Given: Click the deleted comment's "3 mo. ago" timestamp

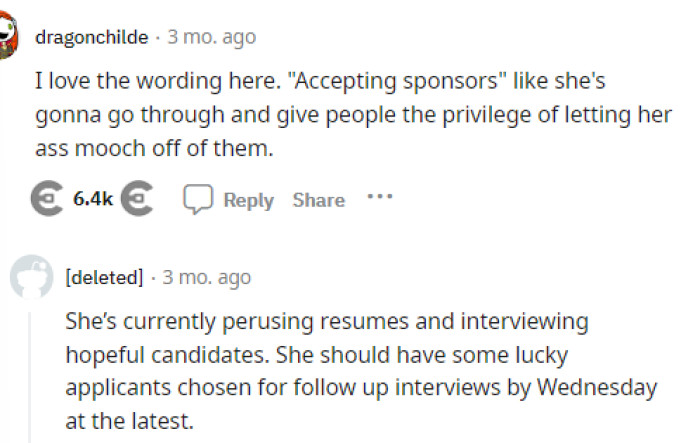Looking at the screenshot, I should tap(207, 277).
